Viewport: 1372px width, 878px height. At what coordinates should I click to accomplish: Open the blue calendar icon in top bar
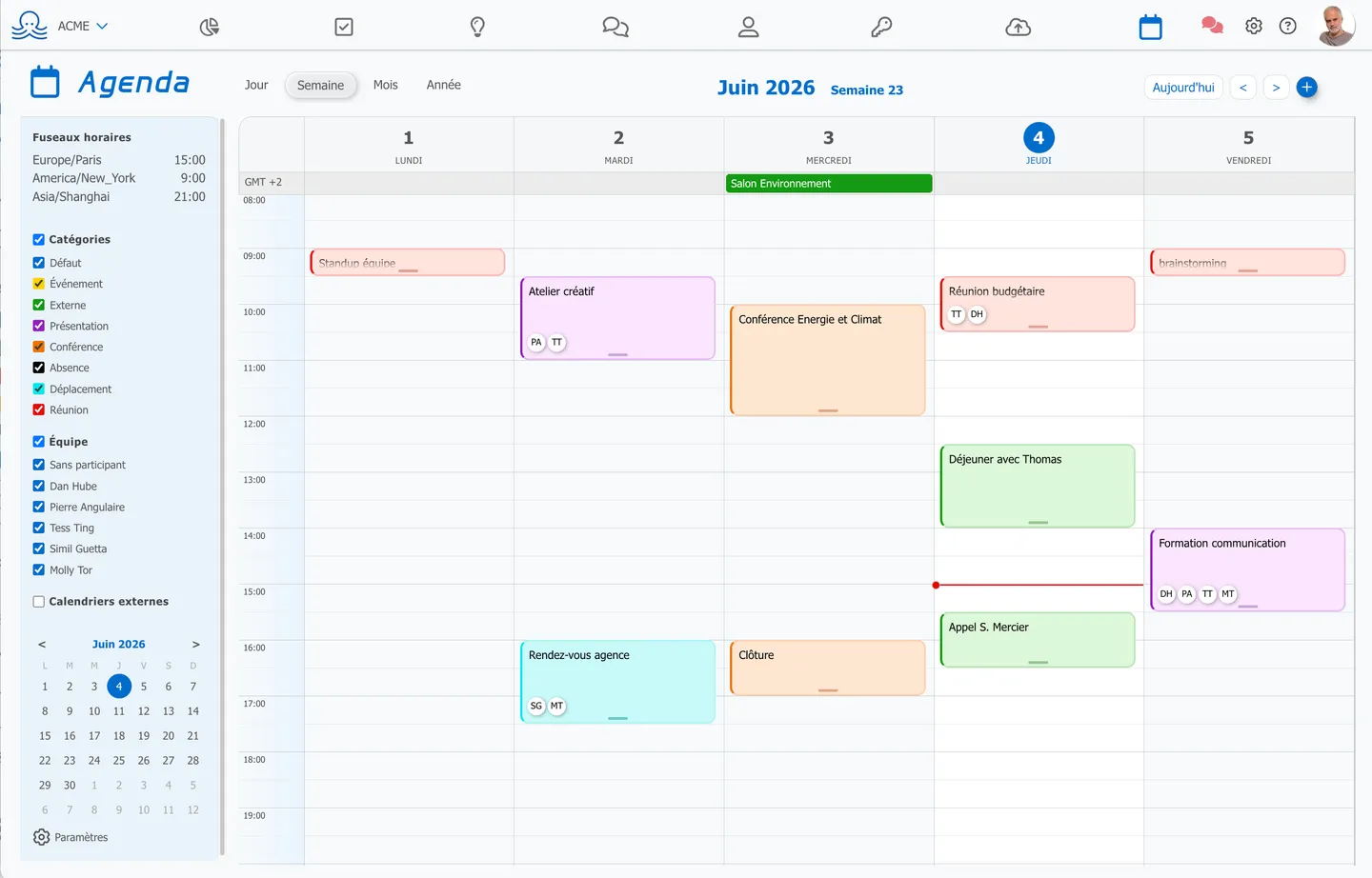click(x=1151, y=27)
